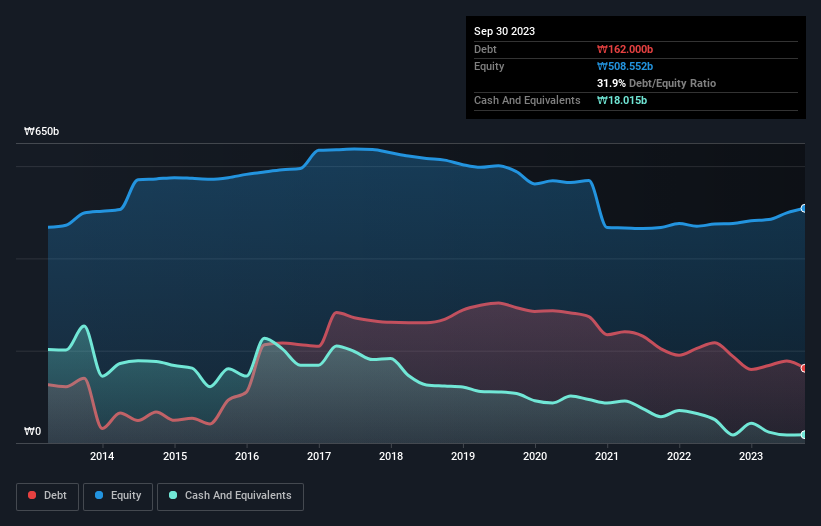Select the 31.9% Debt/Equity Ratio text
Screen dimensions: 821x526
click(656, 83)
